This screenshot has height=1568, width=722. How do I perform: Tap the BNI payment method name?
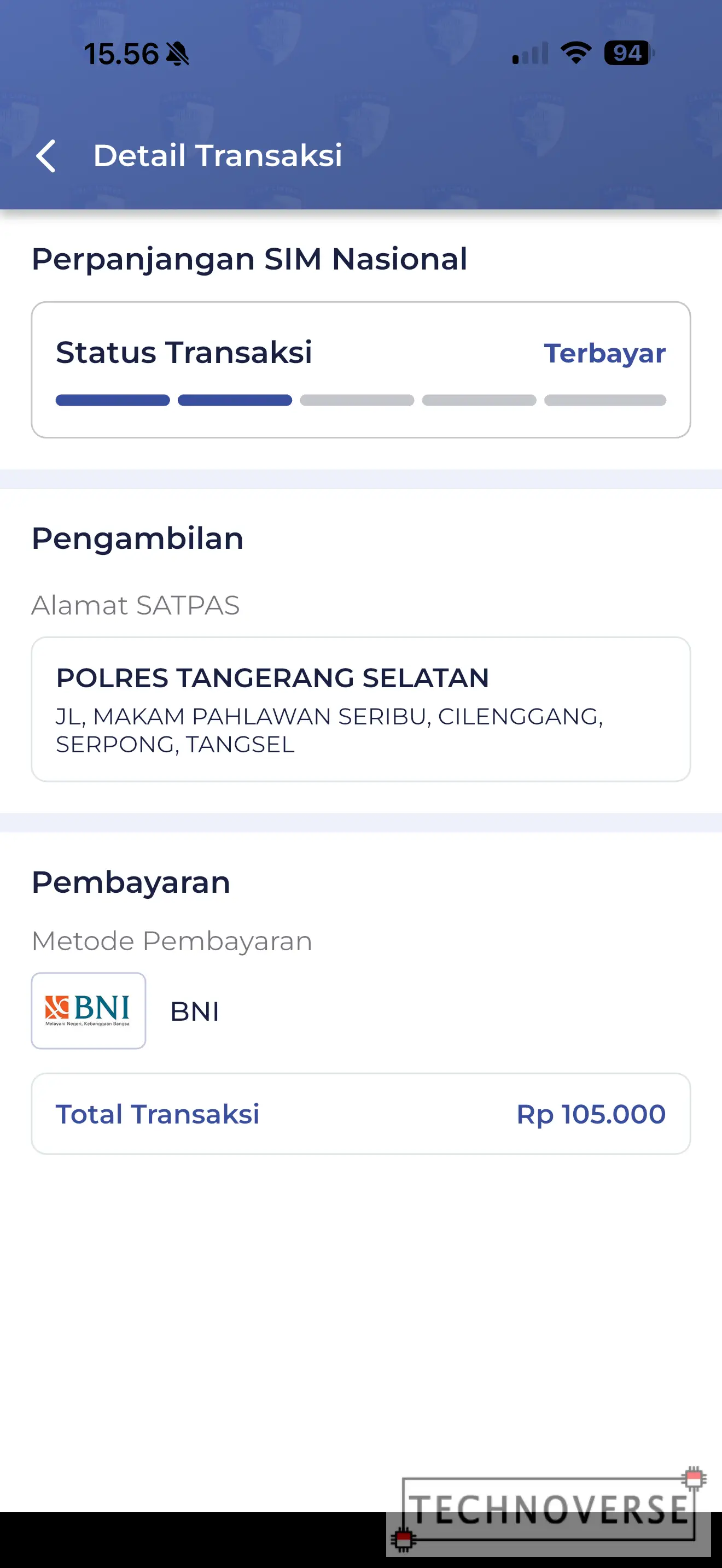195,1011
